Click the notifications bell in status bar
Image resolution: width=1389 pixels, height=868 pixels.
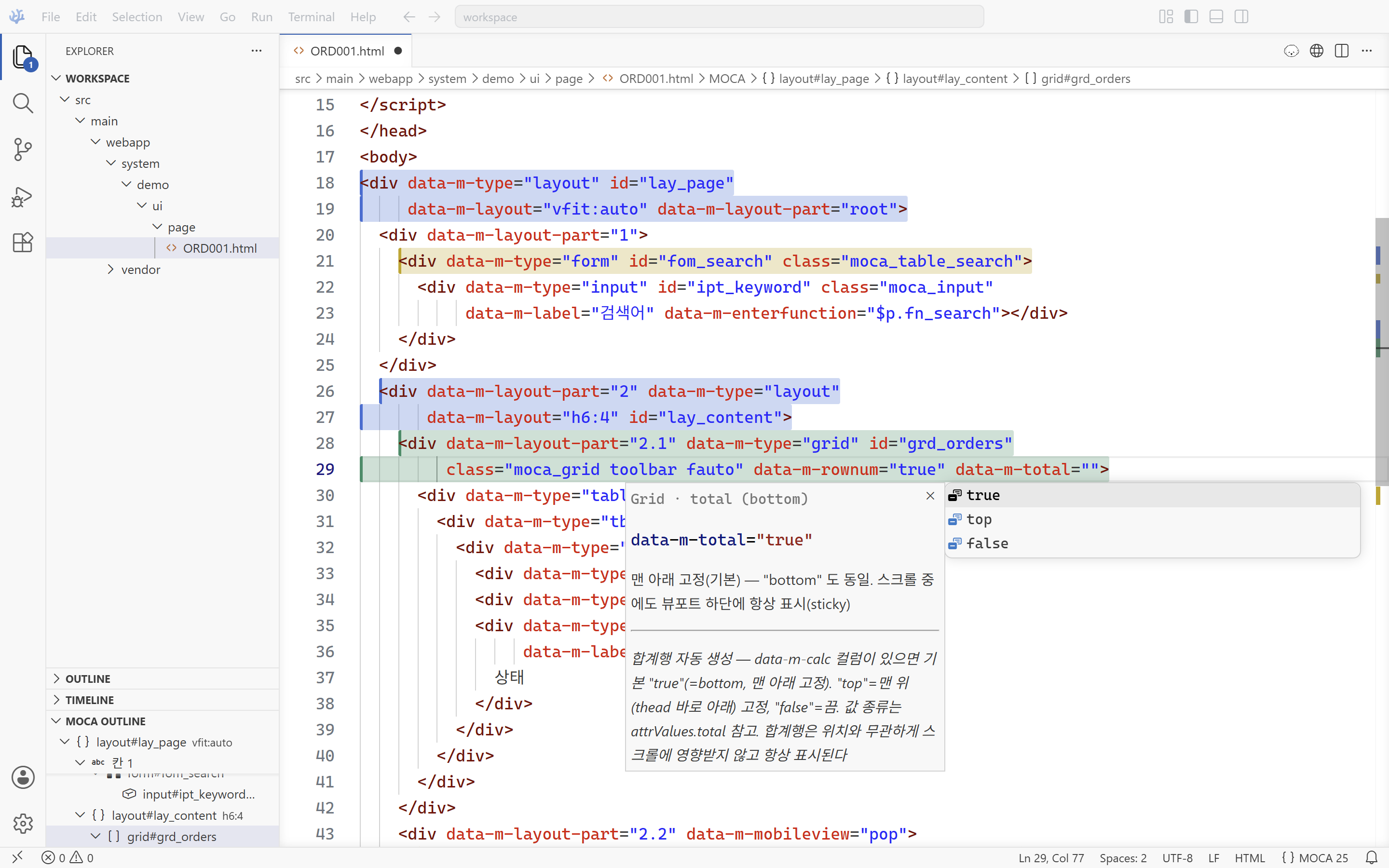click(1372, 858)
